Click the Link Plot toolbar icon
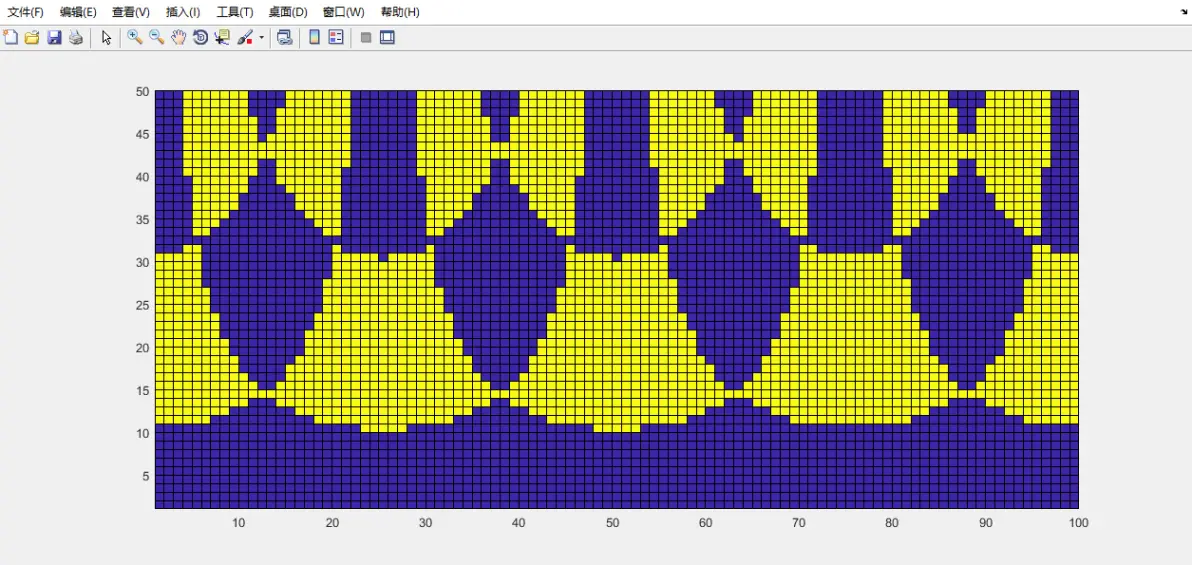Screen dimensions: 1192x565 [284, 37]
